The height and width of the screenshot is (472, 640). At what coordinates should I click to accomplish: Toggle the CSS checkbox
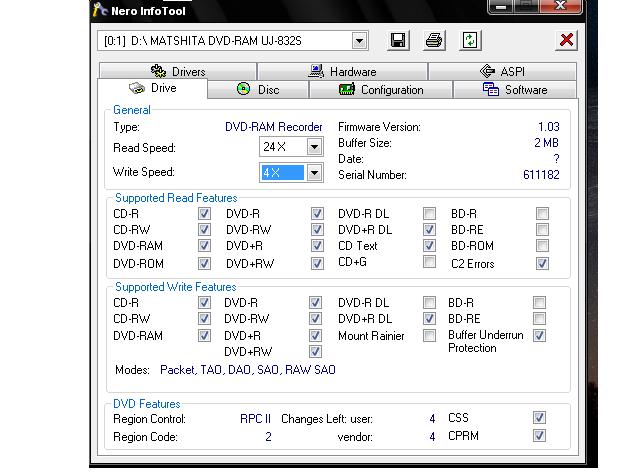[539, 418]
